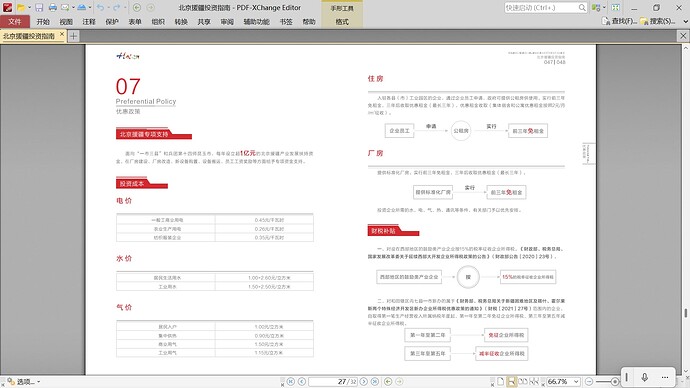This screenshot has height=388, width=690.
Task: Click the 手形工具 contextual tab header
Action: coord(342,8)
